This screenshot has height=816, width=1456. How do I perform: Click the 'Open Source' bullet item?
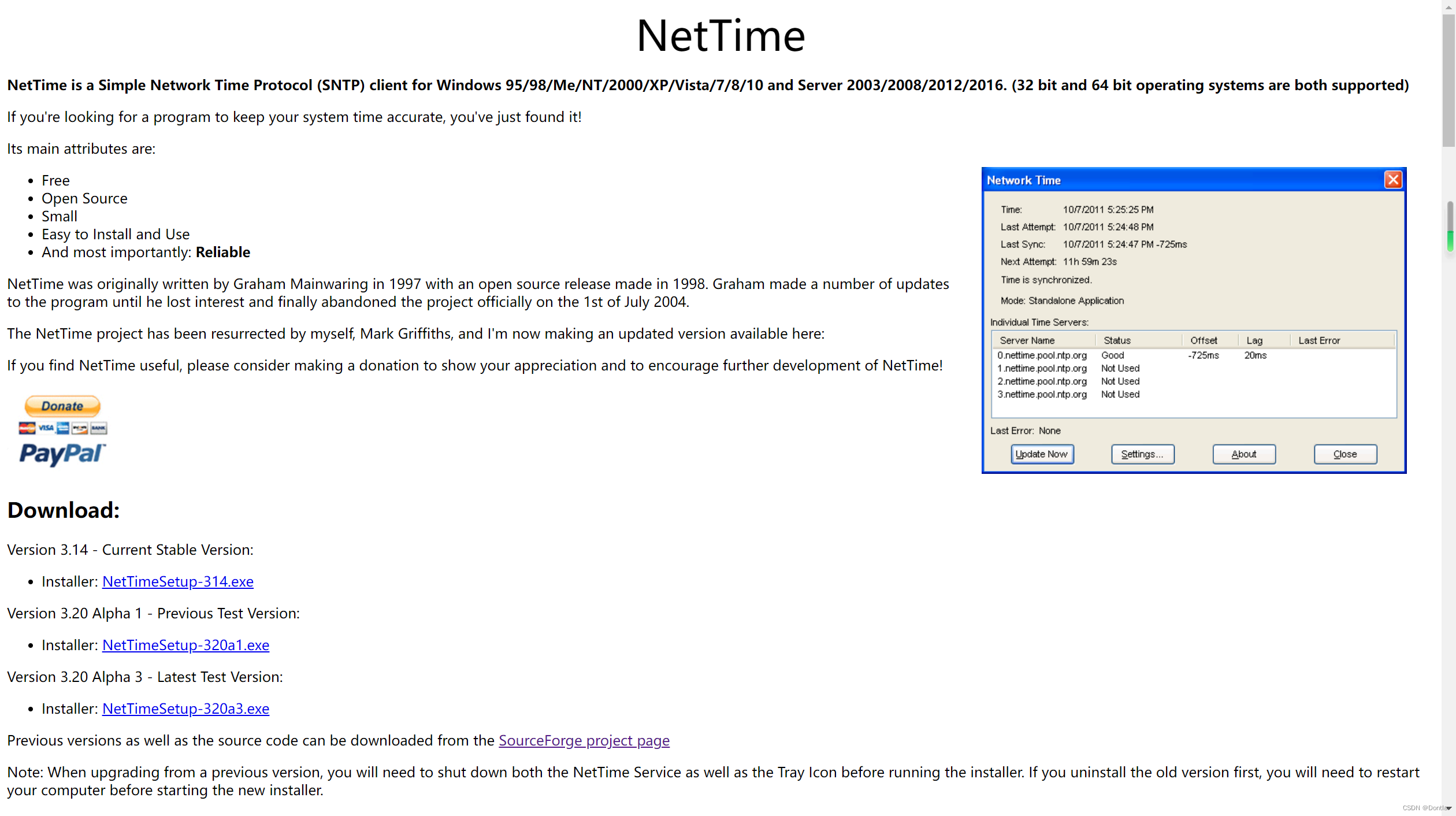coord(84,198)
